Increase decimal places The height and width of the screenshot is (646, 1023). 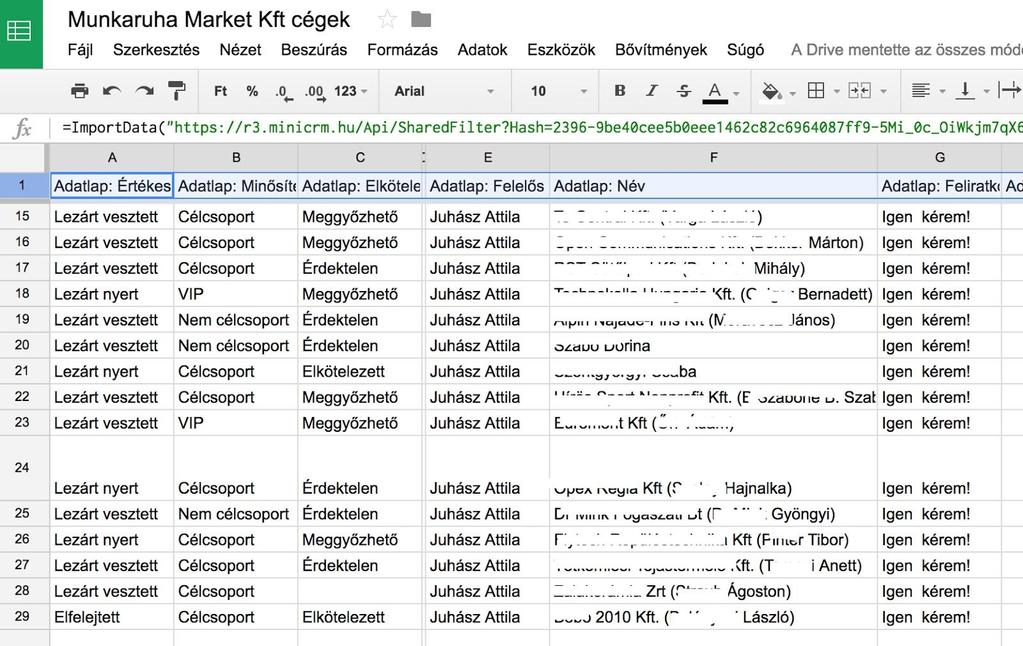[314, 91]
